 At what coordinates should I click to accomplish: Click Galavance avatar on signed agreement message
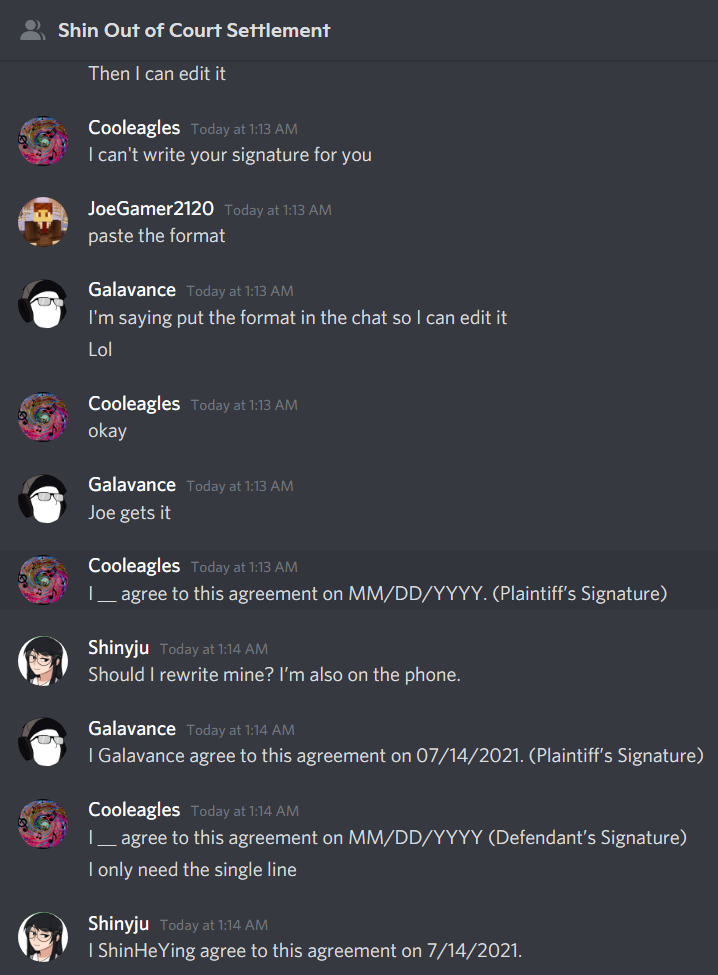43,742
